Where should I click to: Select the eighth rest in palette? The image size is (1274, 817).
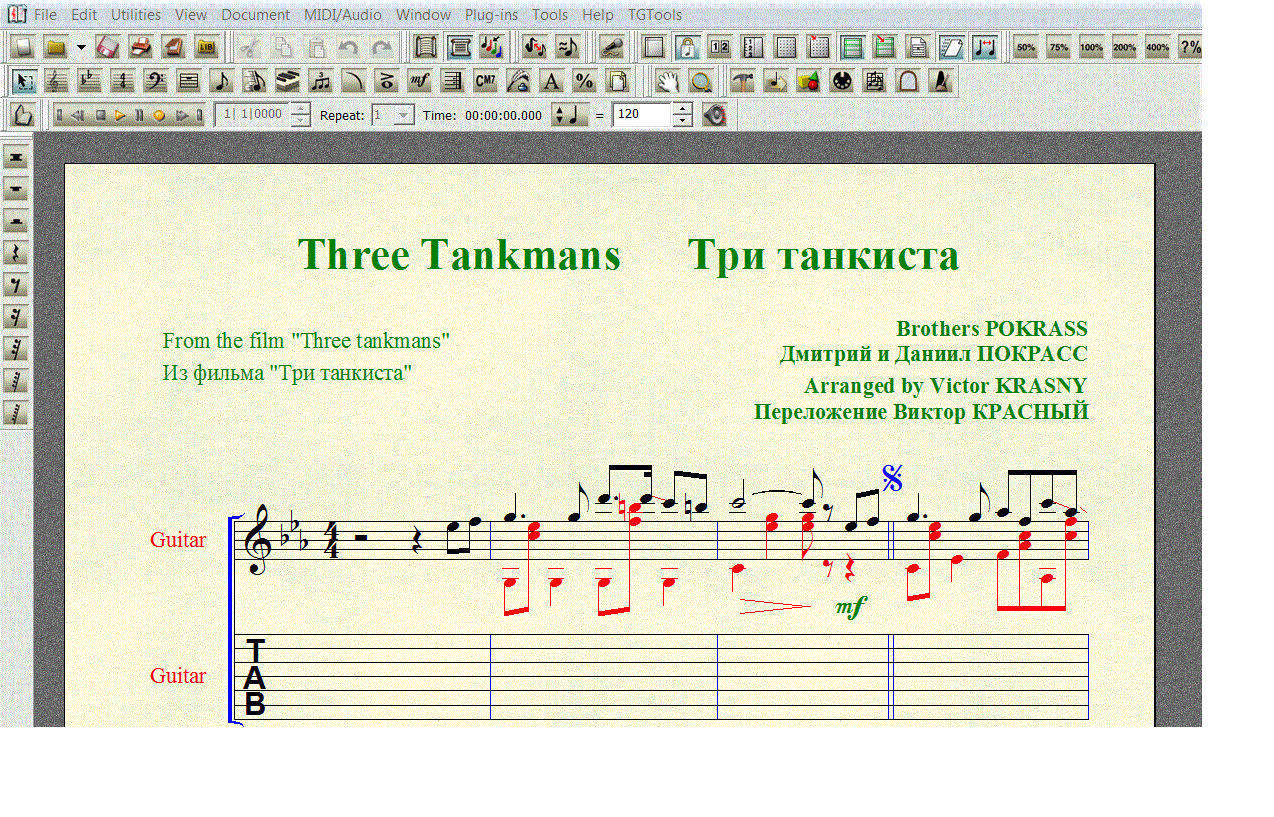16,285
